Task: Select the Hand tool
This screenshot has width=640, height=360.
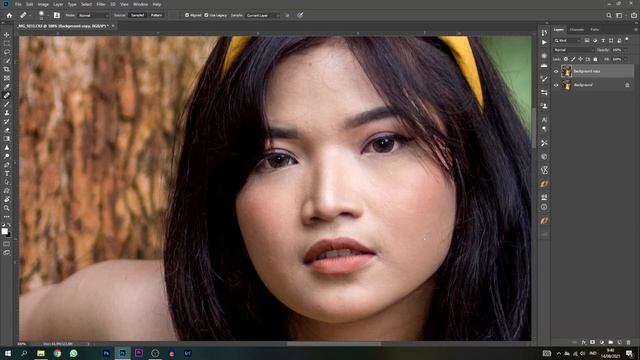Action: point(7,200)
